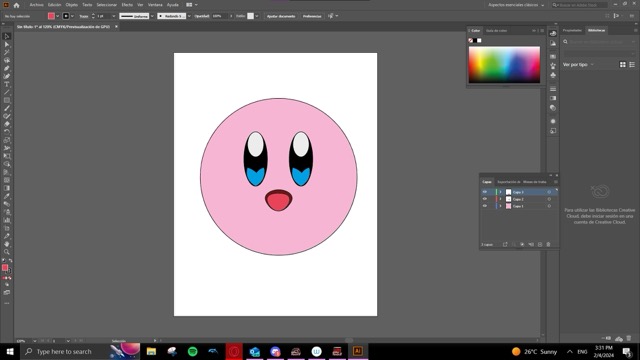Close the Sin título document tab
The height and width of the screenshot is (360, 640).
point(116,27)
